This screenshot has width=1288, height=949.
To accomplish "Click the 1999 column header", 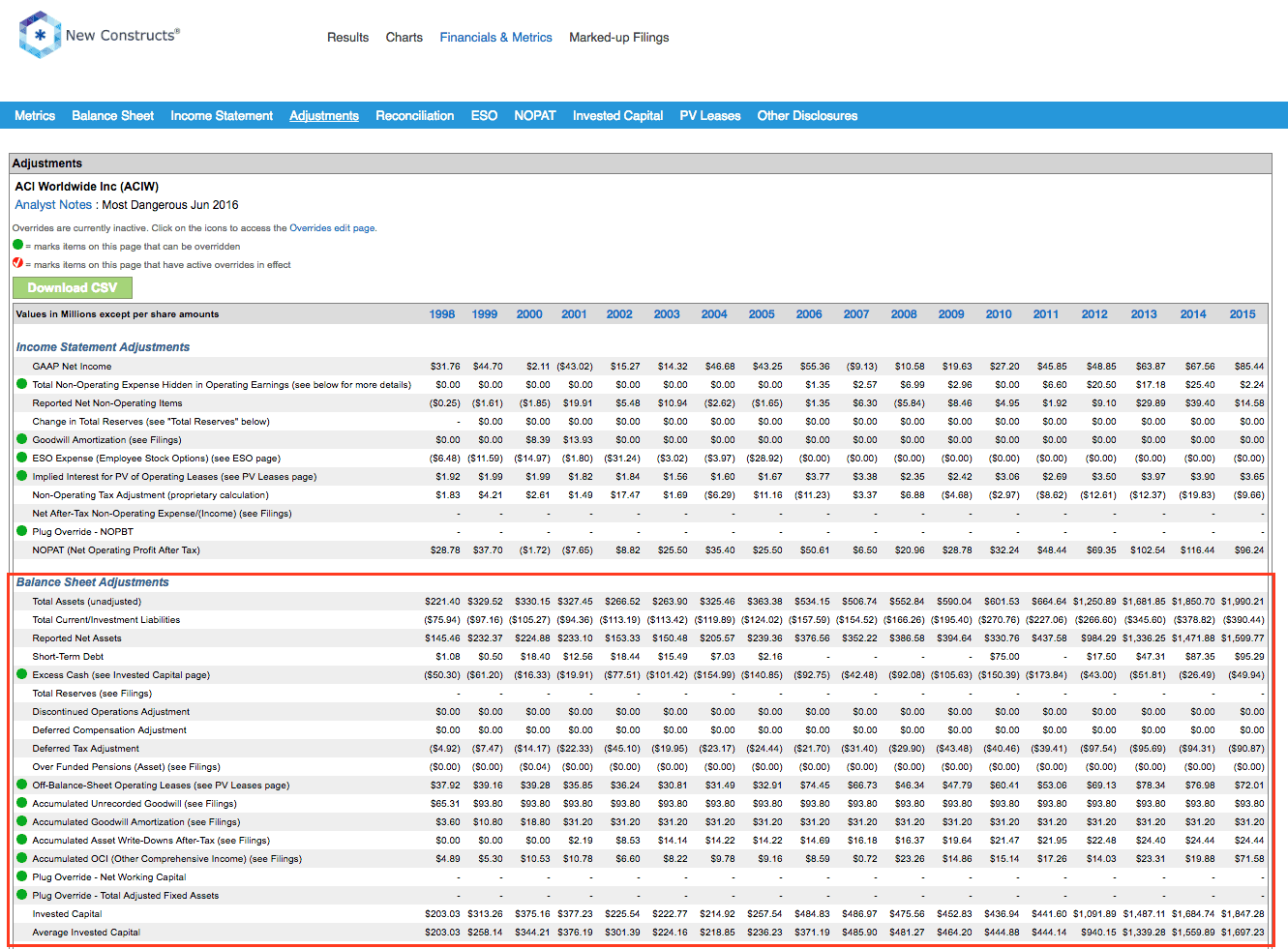I will click(485, 314).
